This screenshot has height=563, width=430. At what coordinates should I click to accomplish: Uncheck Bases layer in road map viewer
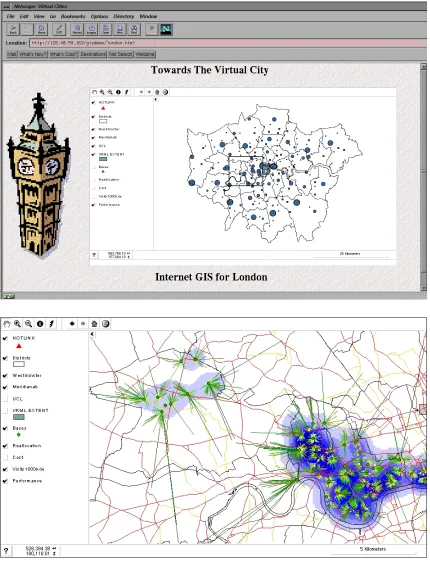(5, 428)
